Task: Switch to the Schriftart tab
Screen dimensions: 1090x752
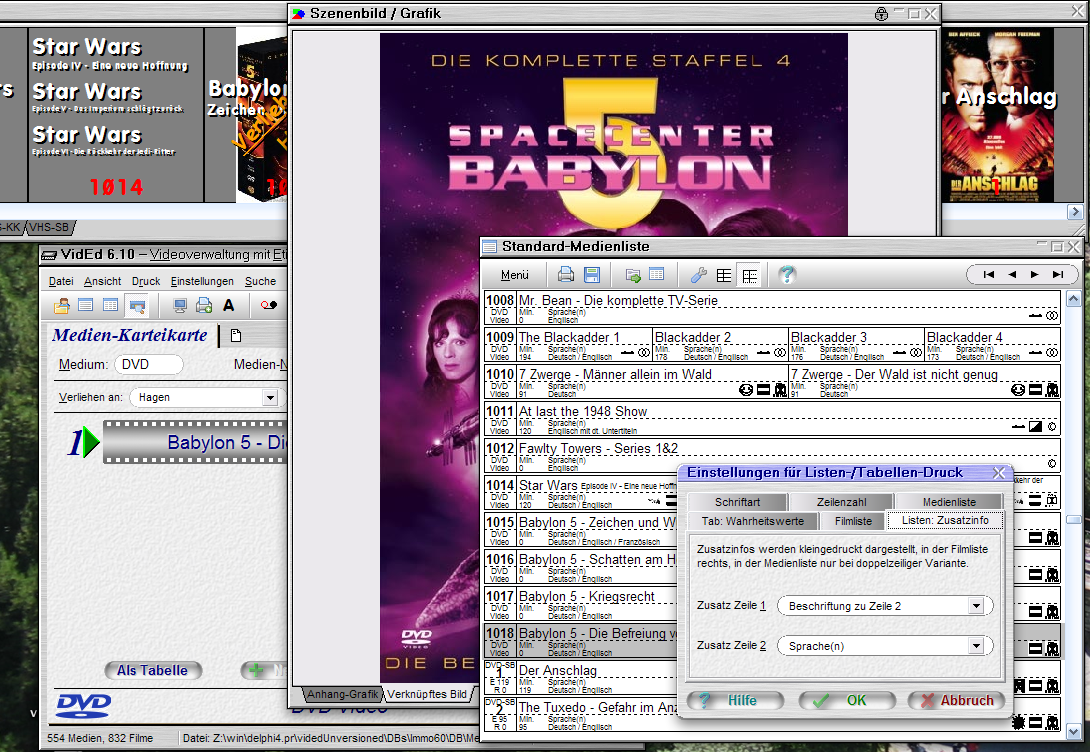Action: pyautogui.click(x=738, y=502)
